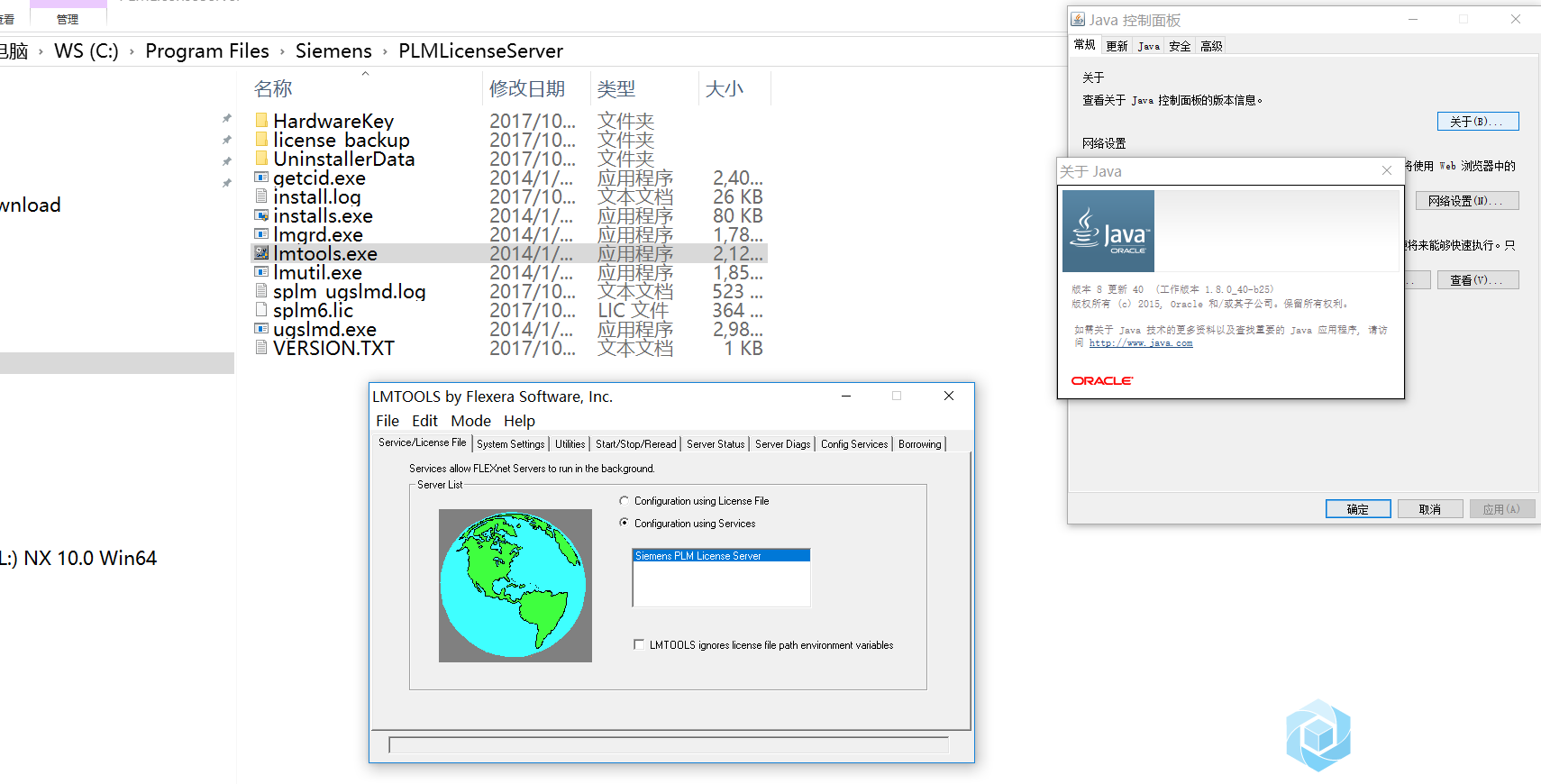Click the lmtools.exe application icon

[261, 253]
